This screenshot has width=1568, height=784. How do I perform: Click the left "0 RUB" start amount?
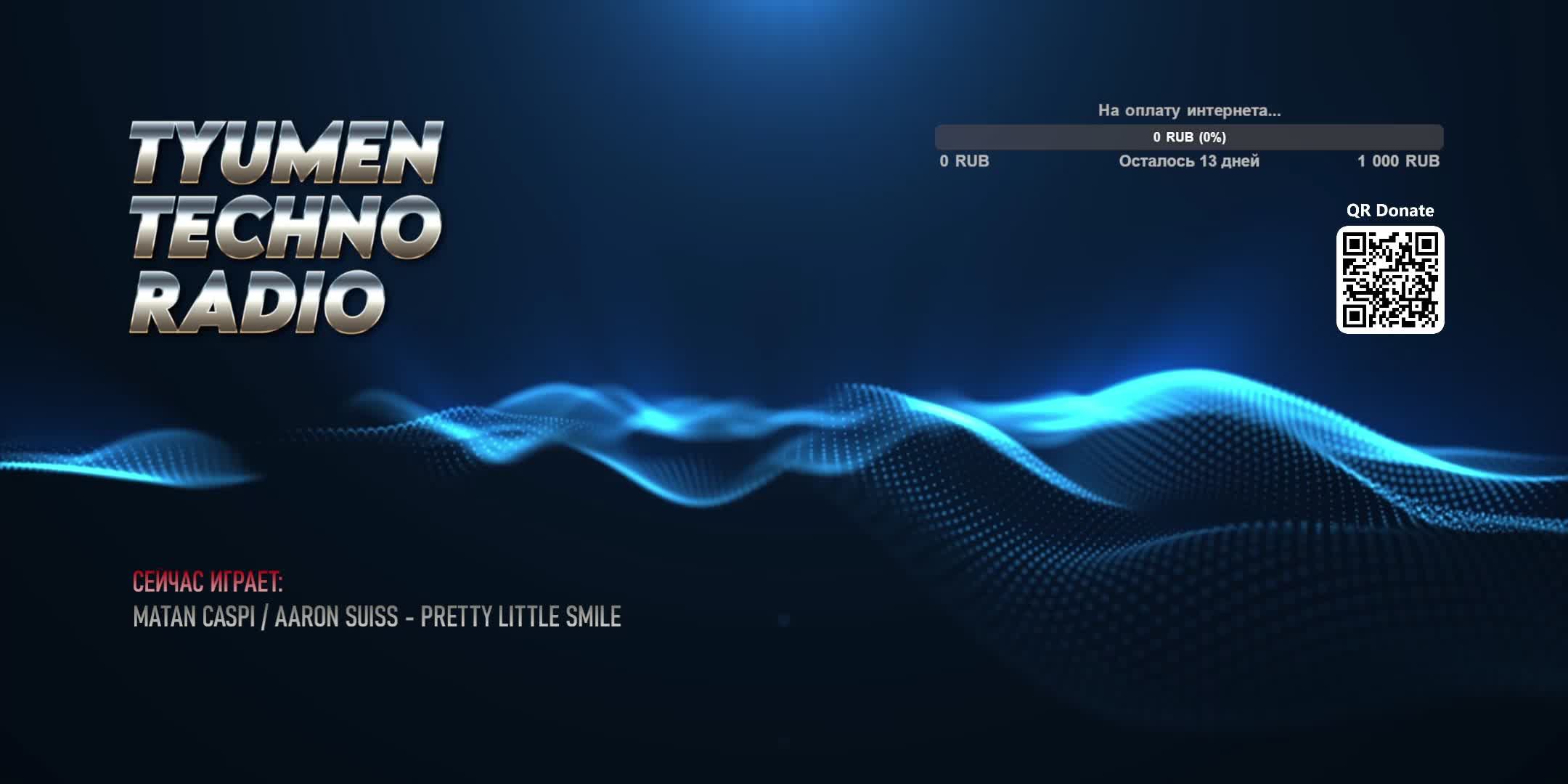964,161
